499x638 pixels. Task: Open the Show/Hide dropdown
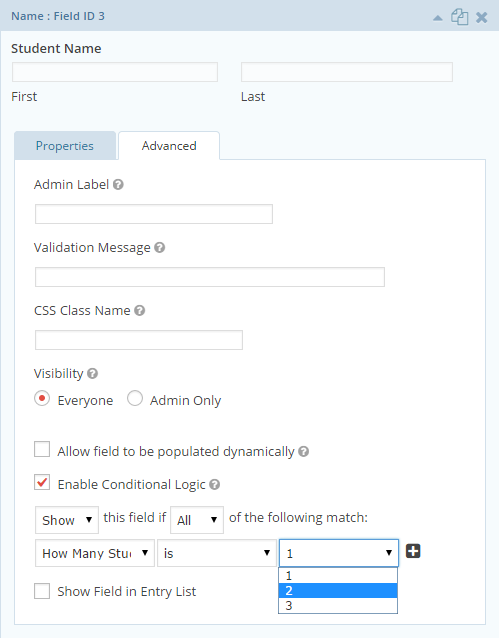[67, 520]
